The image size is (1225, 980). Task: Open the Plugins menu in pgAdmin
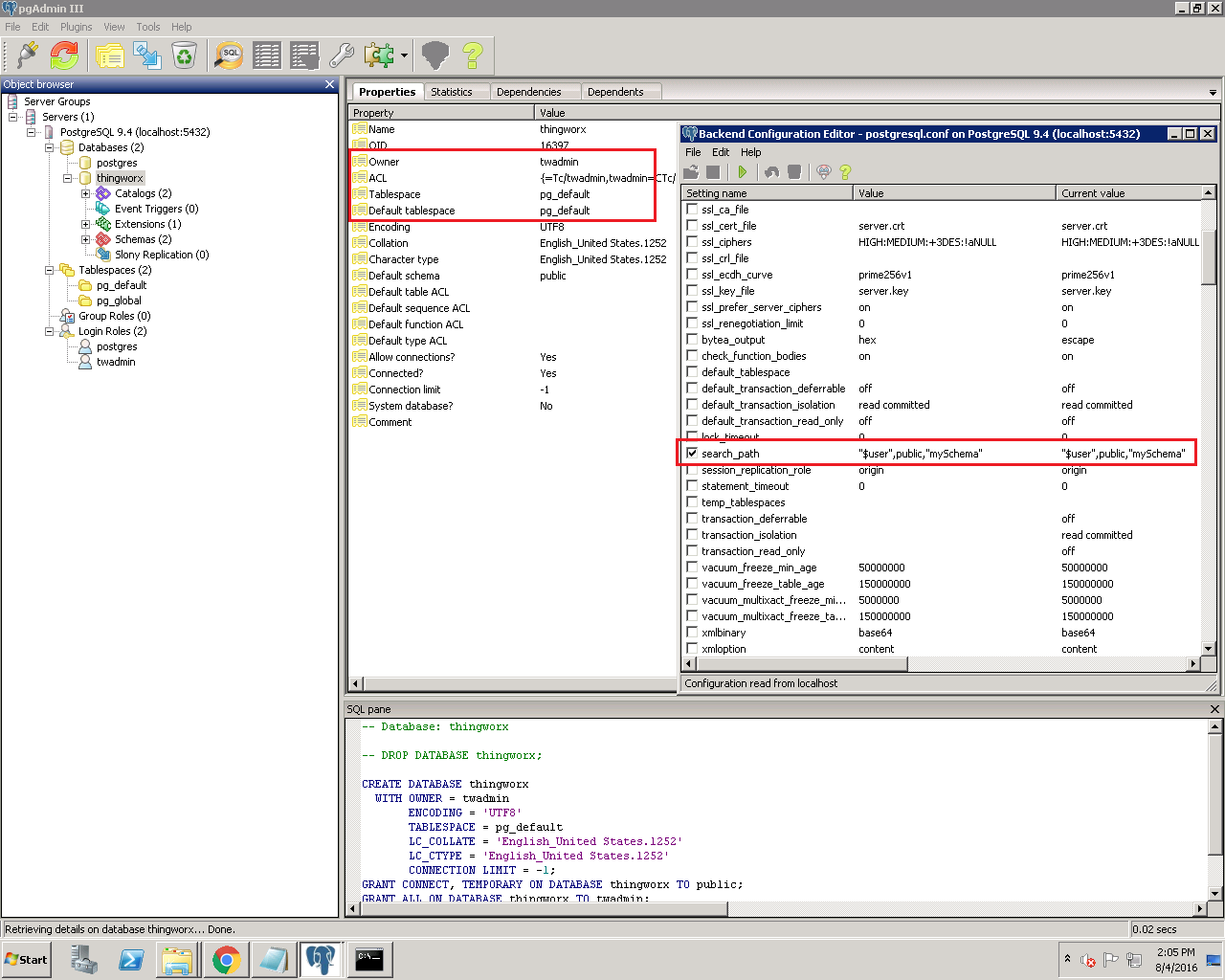[77, 27]
